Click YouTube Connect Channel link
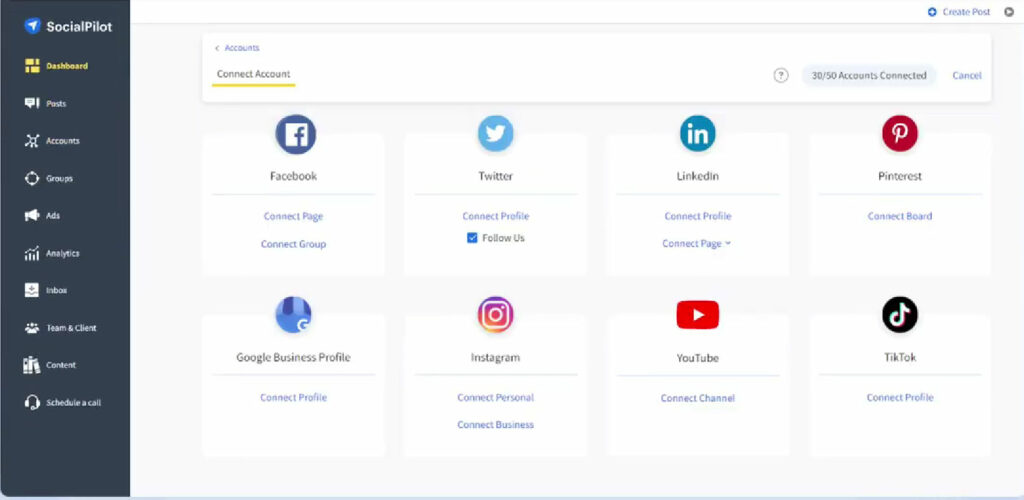The image size is (1024, 500). pos(697,398)
